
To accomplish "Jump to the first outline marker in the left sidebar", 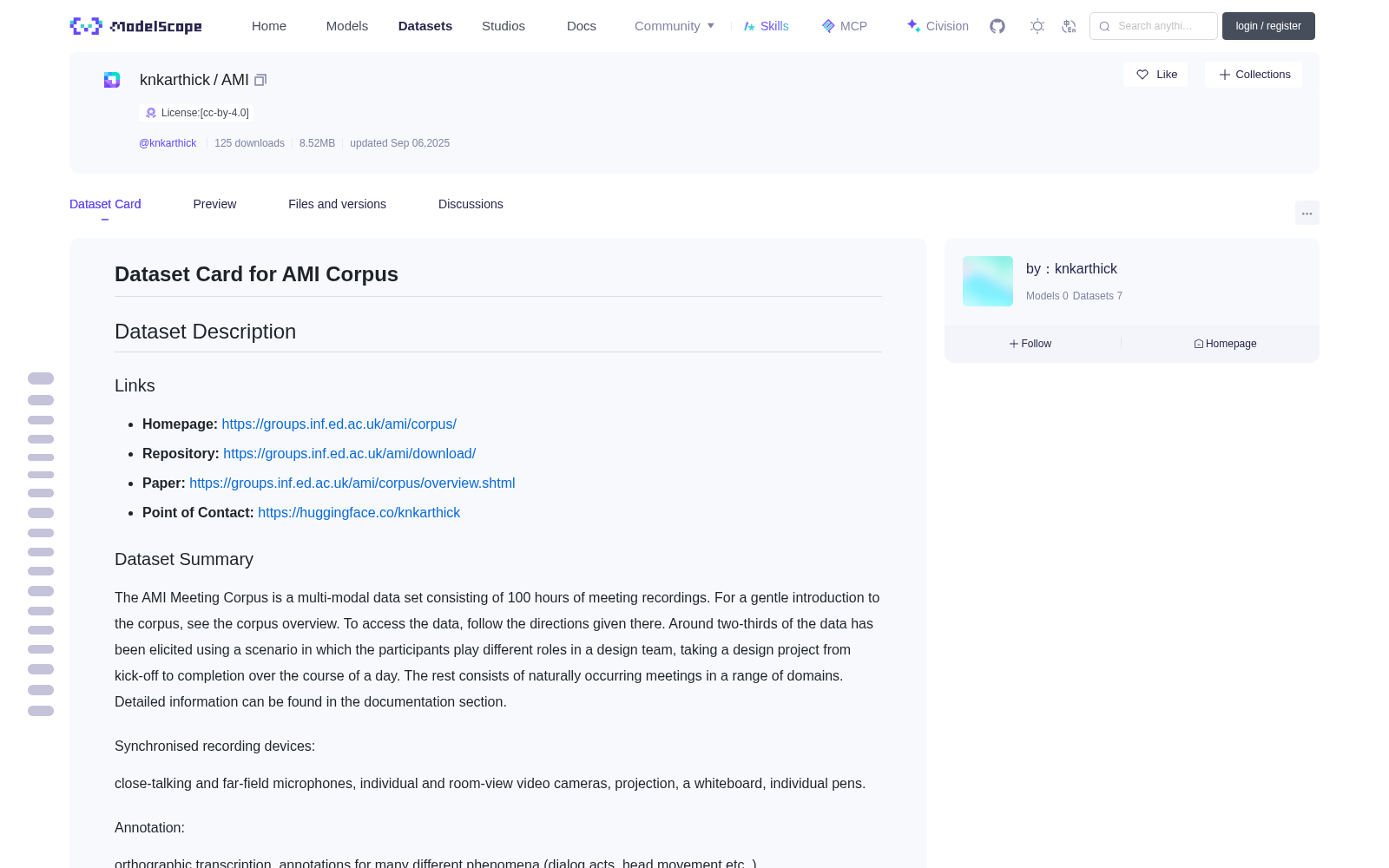I will coord(41,378).
